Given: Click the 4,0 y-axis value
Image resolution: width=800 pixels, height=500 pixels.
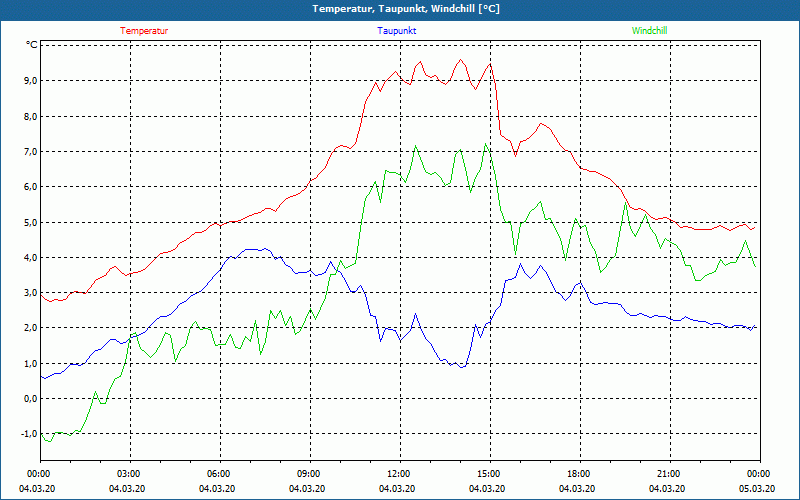Looking at the screenshot, I should (31, 257).
